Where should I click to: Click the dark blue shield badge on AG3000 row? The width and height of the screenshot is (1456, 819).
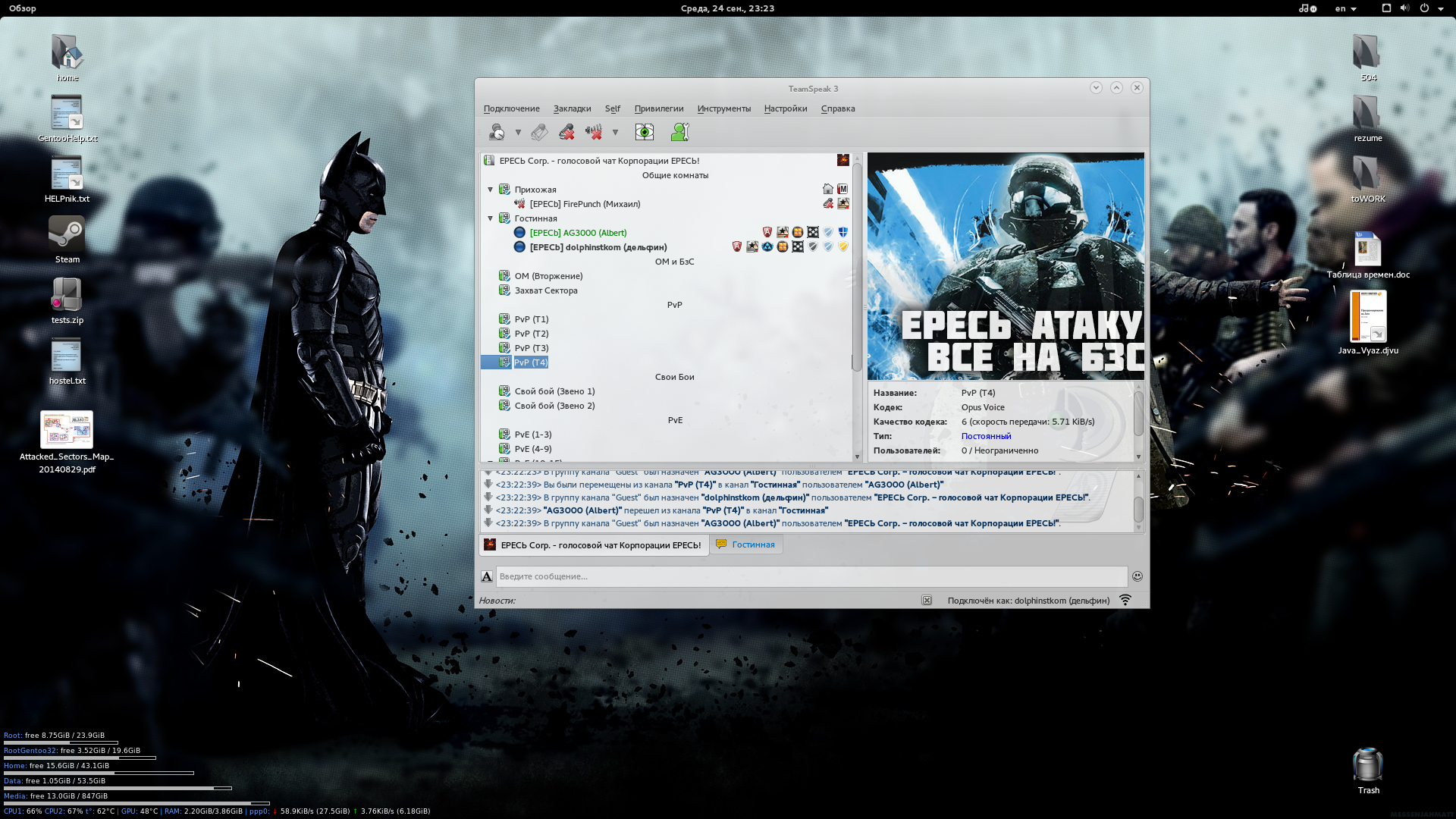(x=843, y=232)
